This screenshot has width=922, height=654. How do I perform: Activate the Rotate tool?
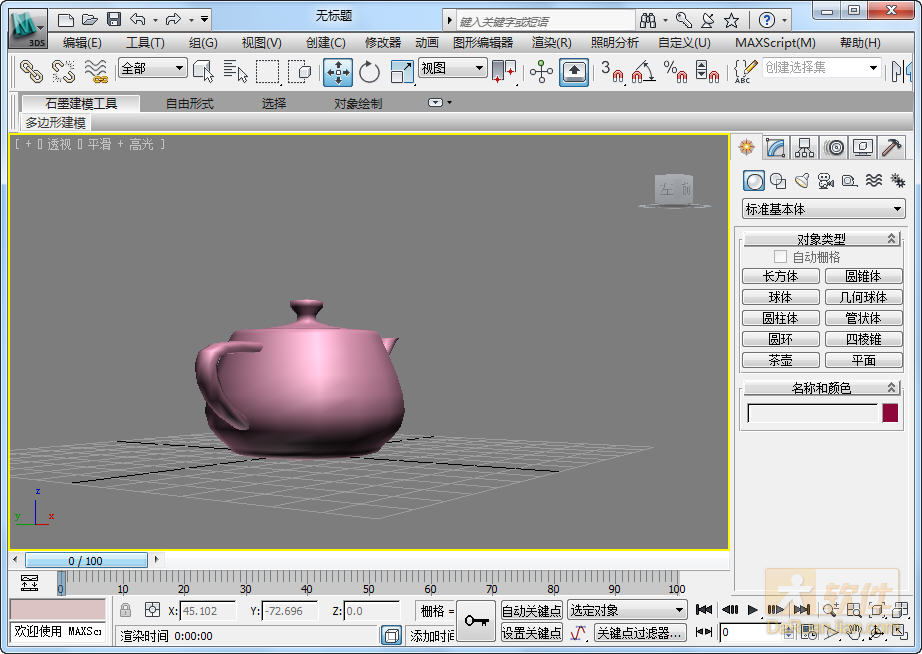pos(370,72)
